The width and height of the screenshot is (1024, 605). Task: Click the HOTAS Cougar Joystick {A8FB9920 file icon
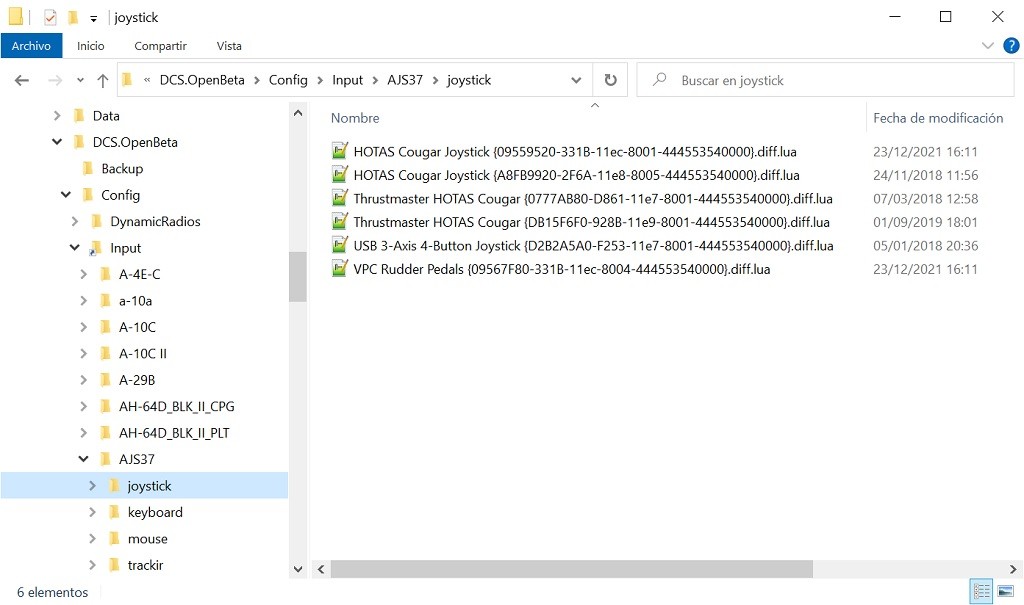tap(340, 174)
